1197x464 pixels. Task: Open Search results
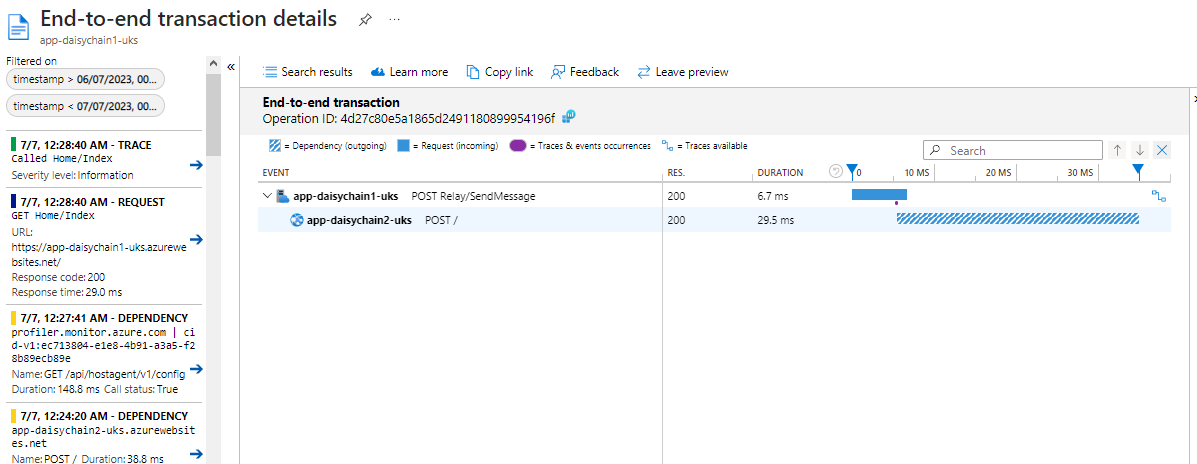[308, 72]
